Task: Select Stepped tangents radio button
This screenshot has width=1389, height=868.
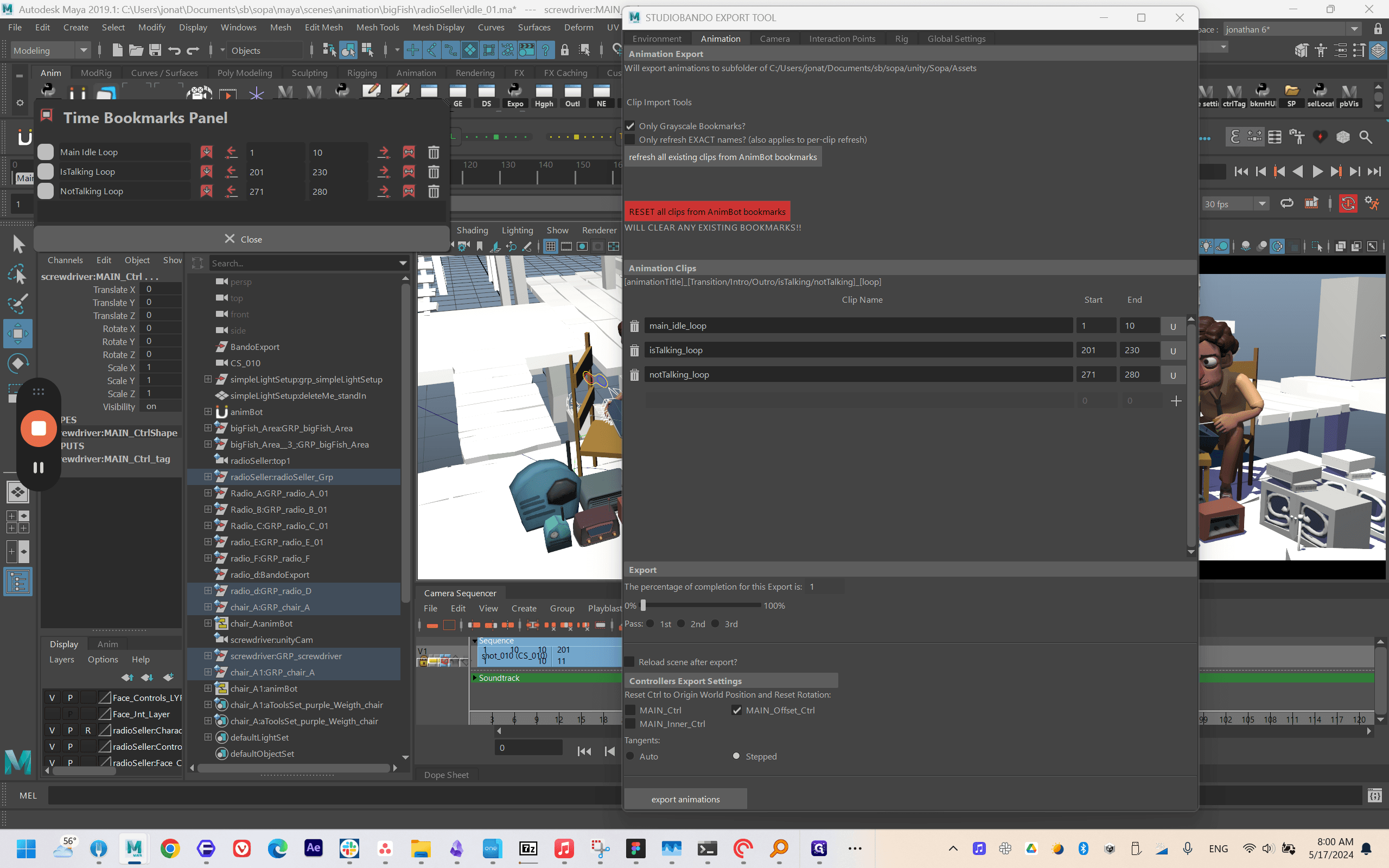Action: [736, 757]
